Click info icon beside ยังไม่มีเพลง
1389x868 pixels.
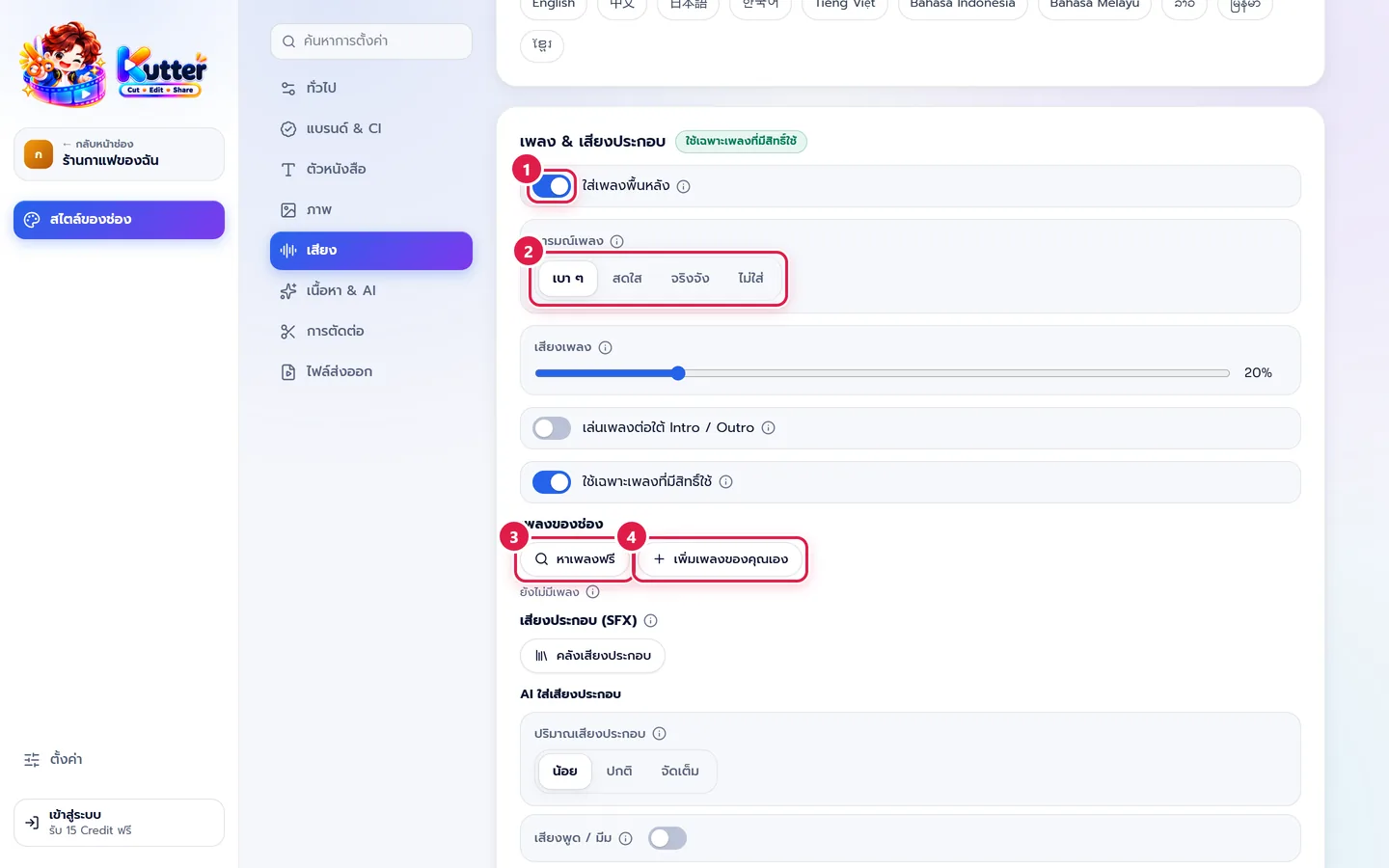click(592, 591)
